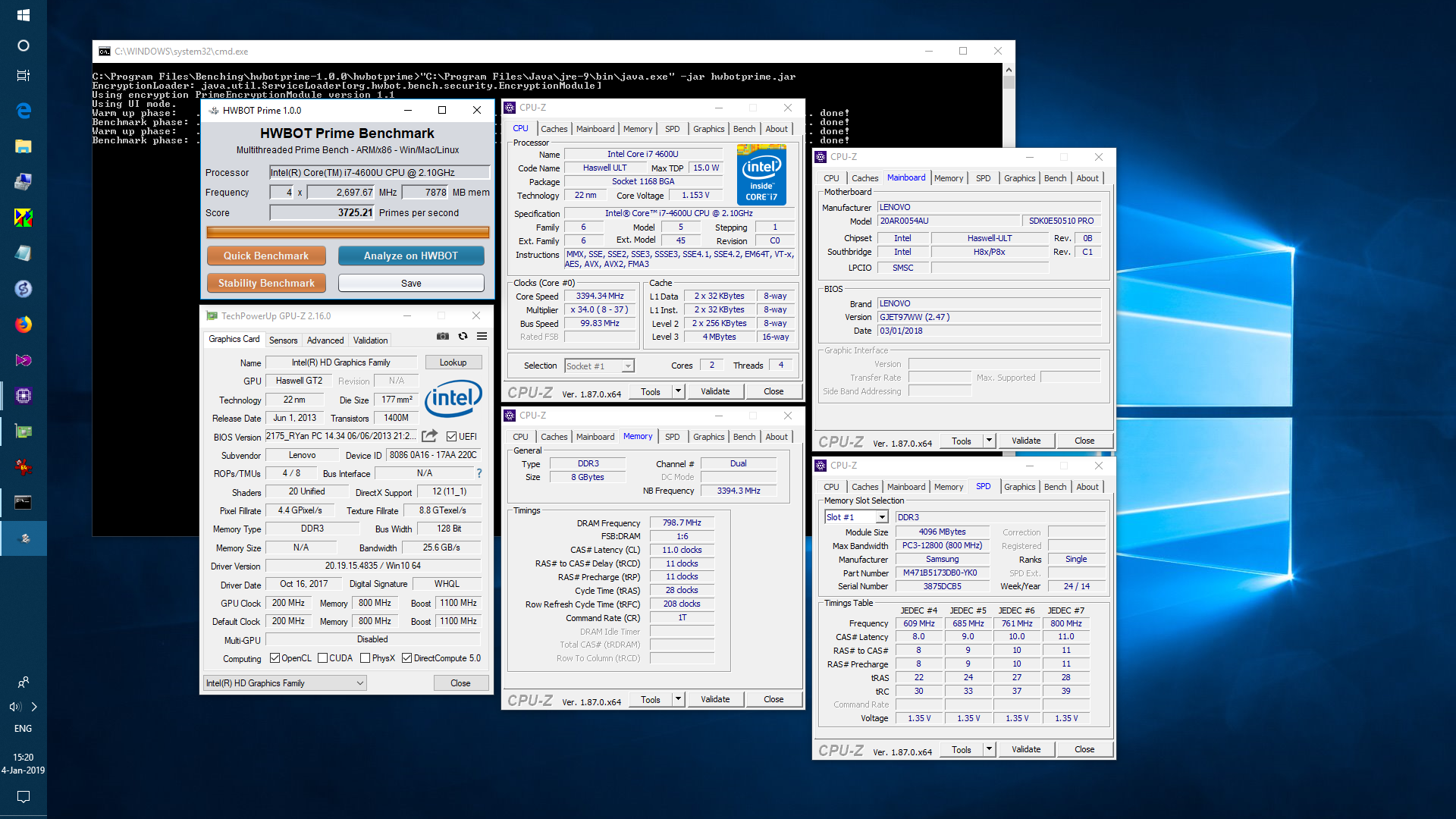Open Bench tab in Mainboard CPU-Z window

tap(1055, 178)
